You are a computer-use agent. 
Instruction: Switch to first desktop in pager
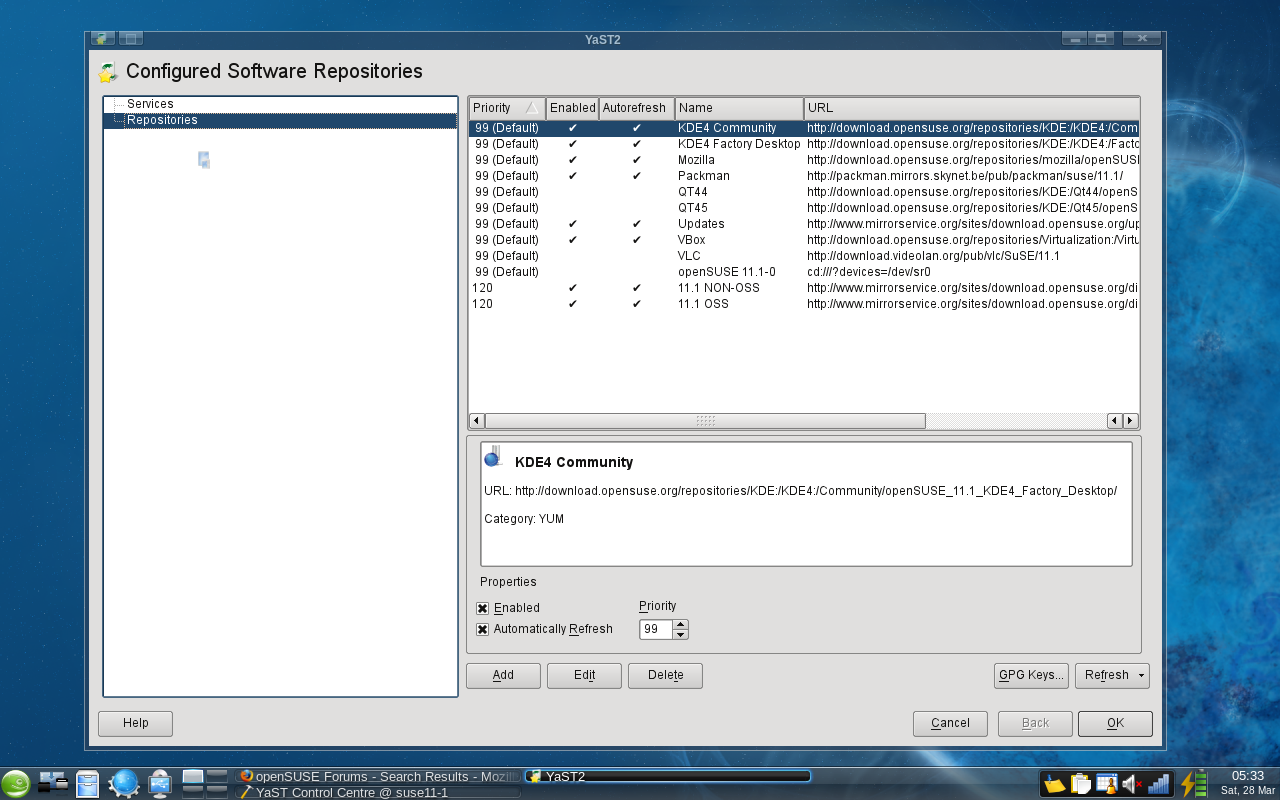pos(193,776)
